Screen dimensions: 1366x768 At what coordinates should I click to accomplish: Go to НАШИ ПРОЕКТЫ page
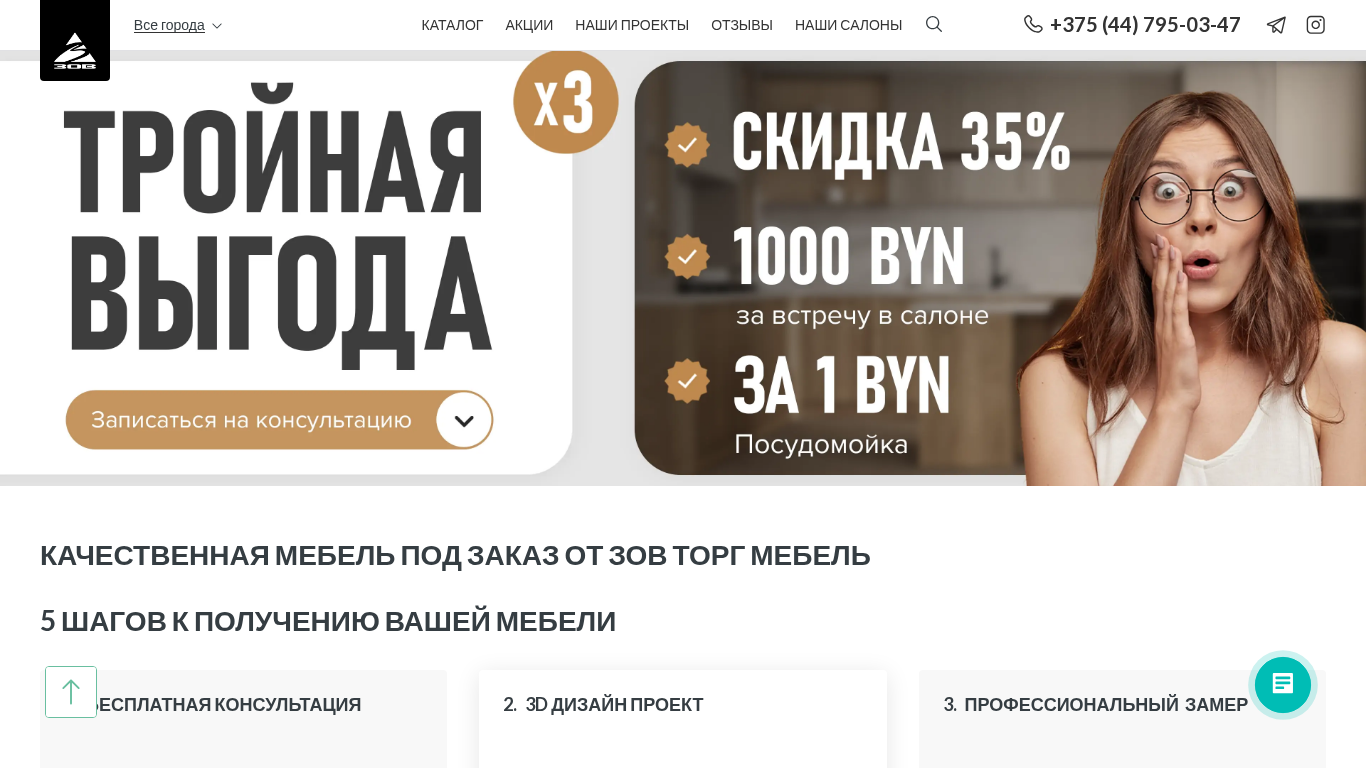[x=632, y=25]
